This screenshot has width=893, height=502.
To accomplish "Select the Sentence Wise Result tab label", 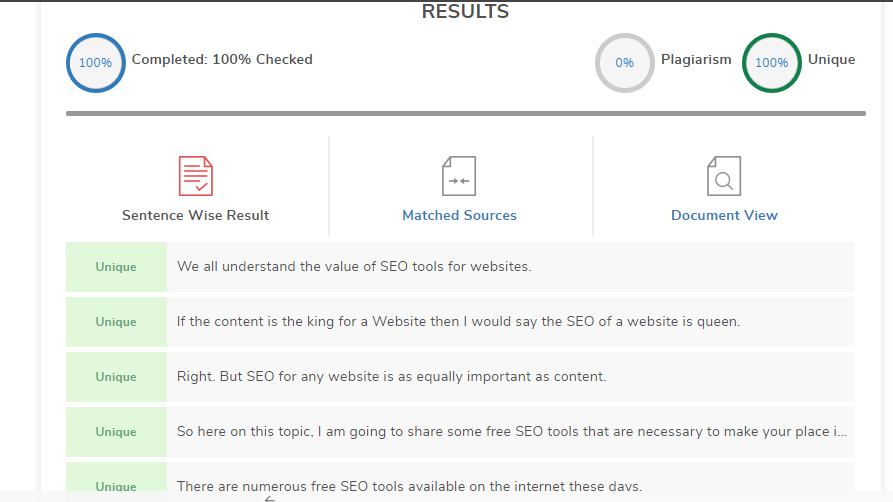I will [195, 215].
